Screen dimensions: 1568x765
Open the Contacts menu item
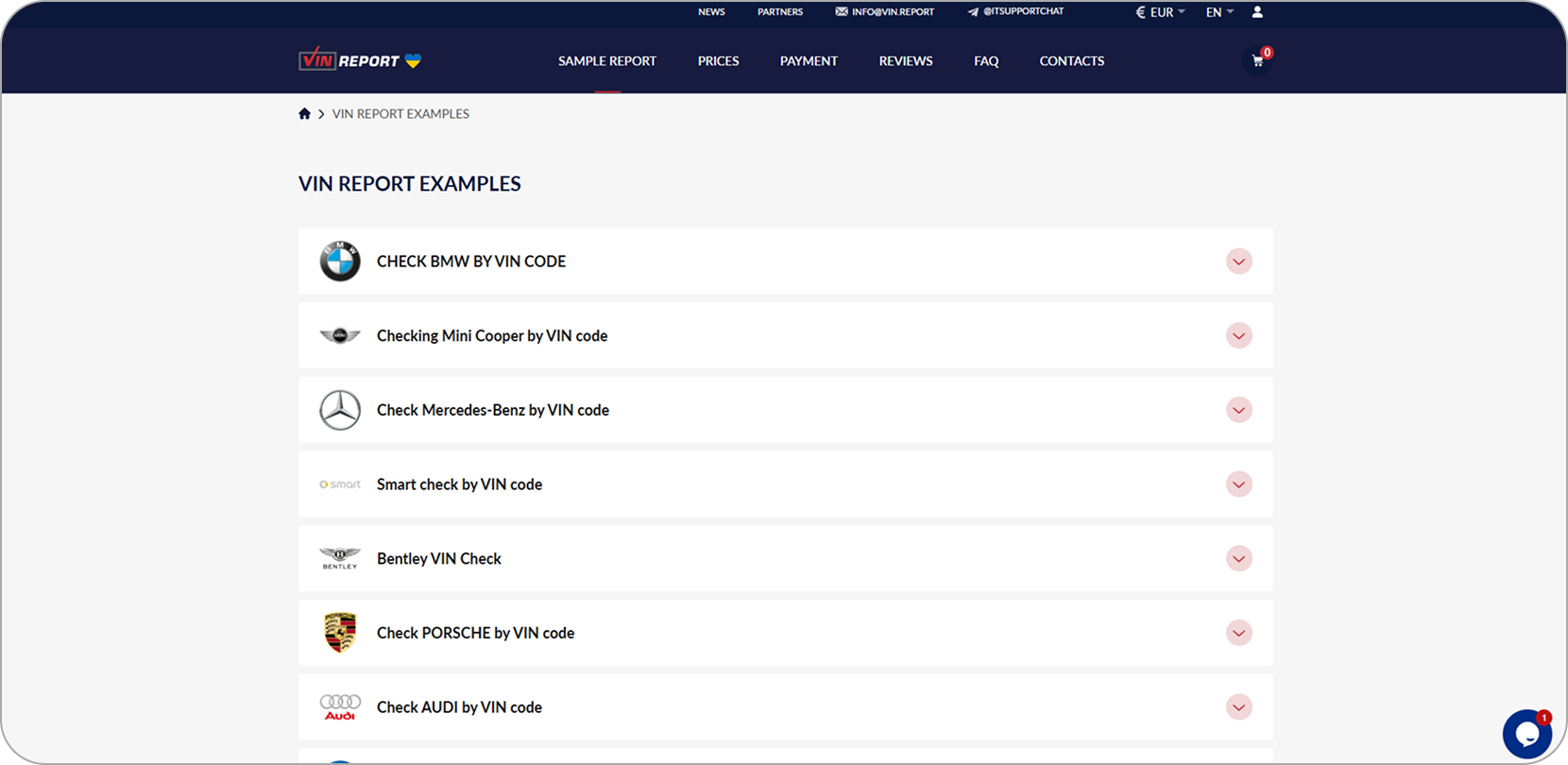[1072, 60]
